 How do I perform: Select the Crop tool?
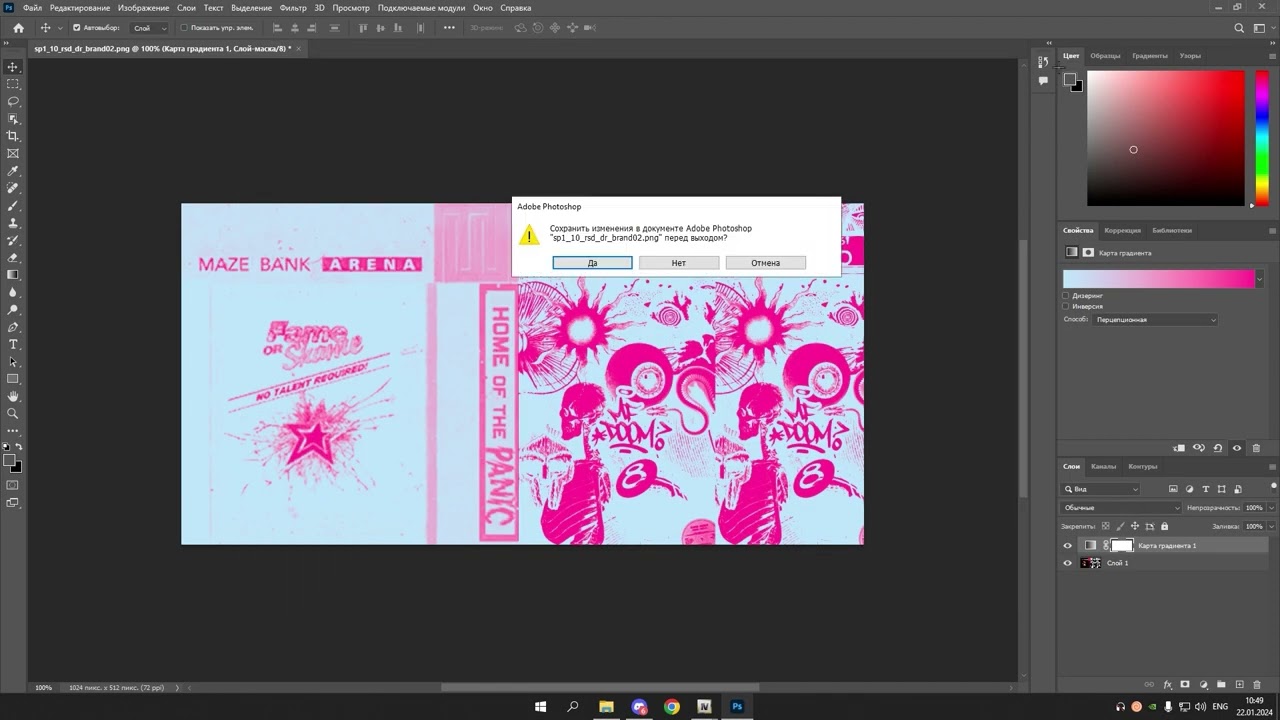coord(13,136)
